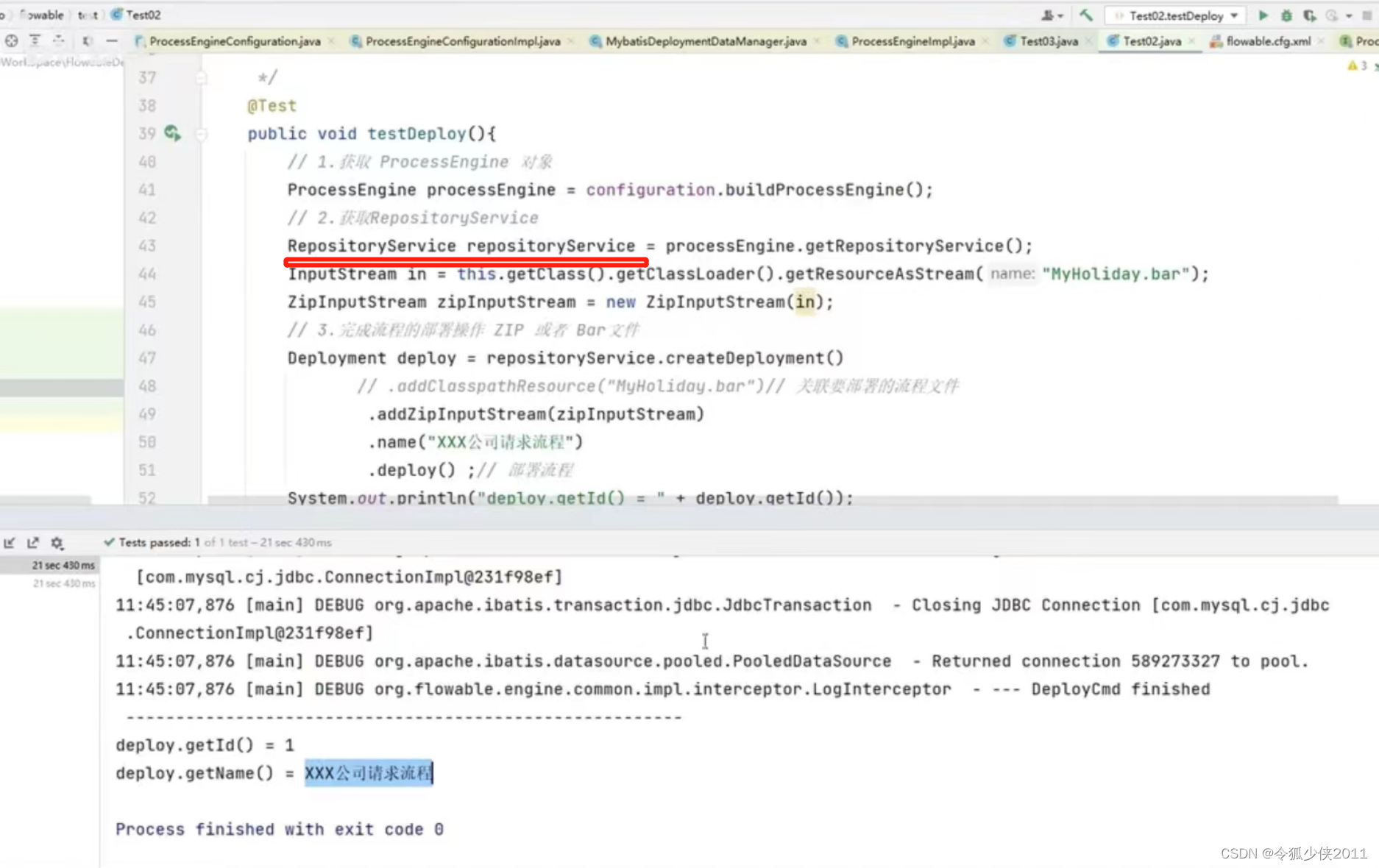1379x868 pixels.
Task: Click the Process finished with exit code 0 line
Action: tap(280, 829)
